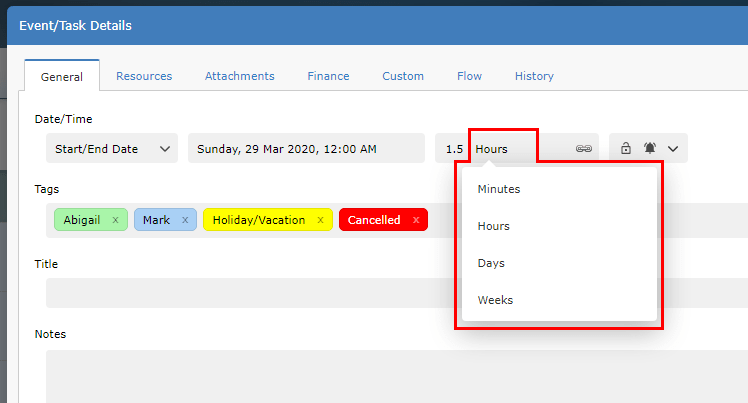Screen dimensions: 748x403
Task: Switch to the Custom tab
Action: 403,76
